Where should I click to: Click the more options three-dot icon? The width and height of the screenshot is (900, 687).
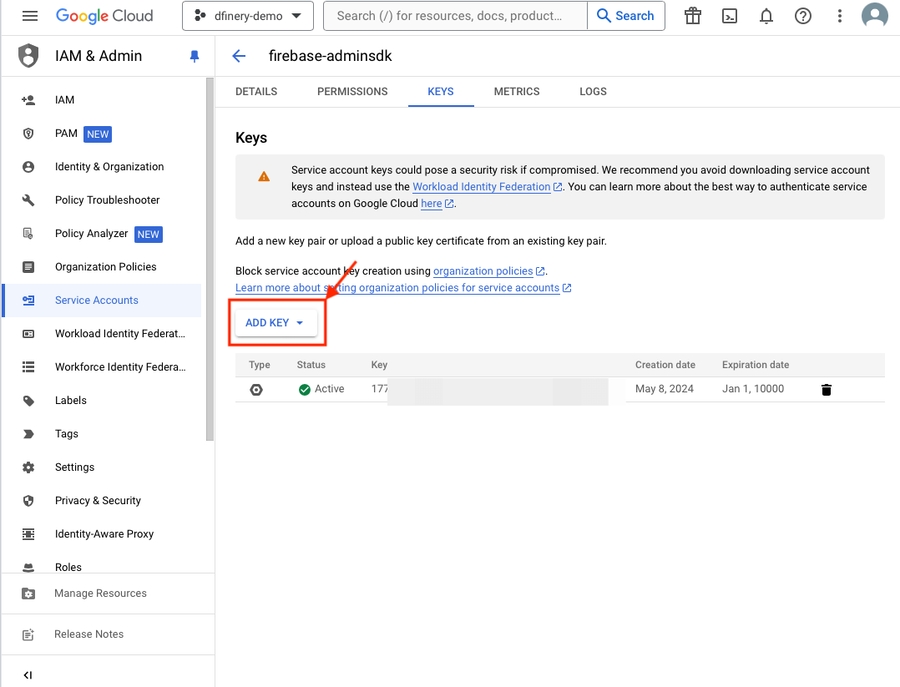pyautogui.click(x=839, y=15)
